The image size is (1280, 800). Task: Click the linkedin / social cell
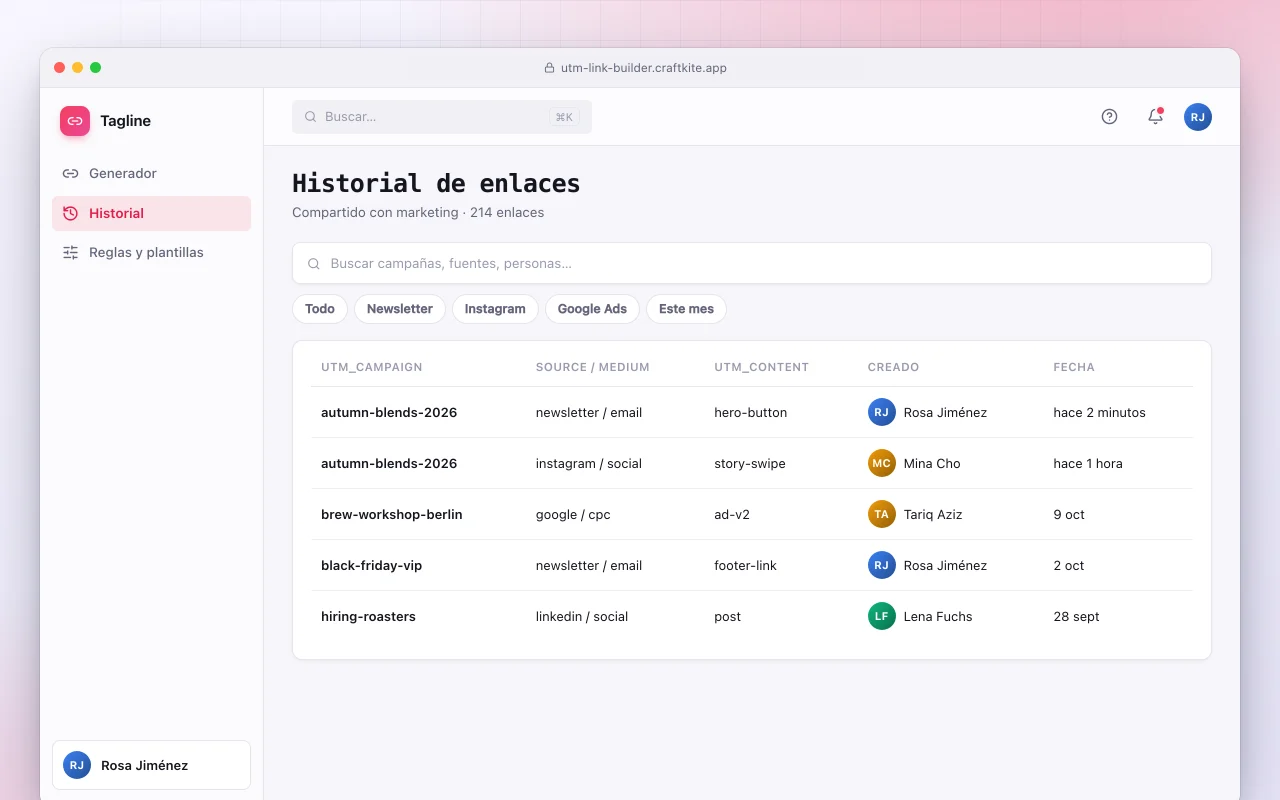(x=582, y=616)
